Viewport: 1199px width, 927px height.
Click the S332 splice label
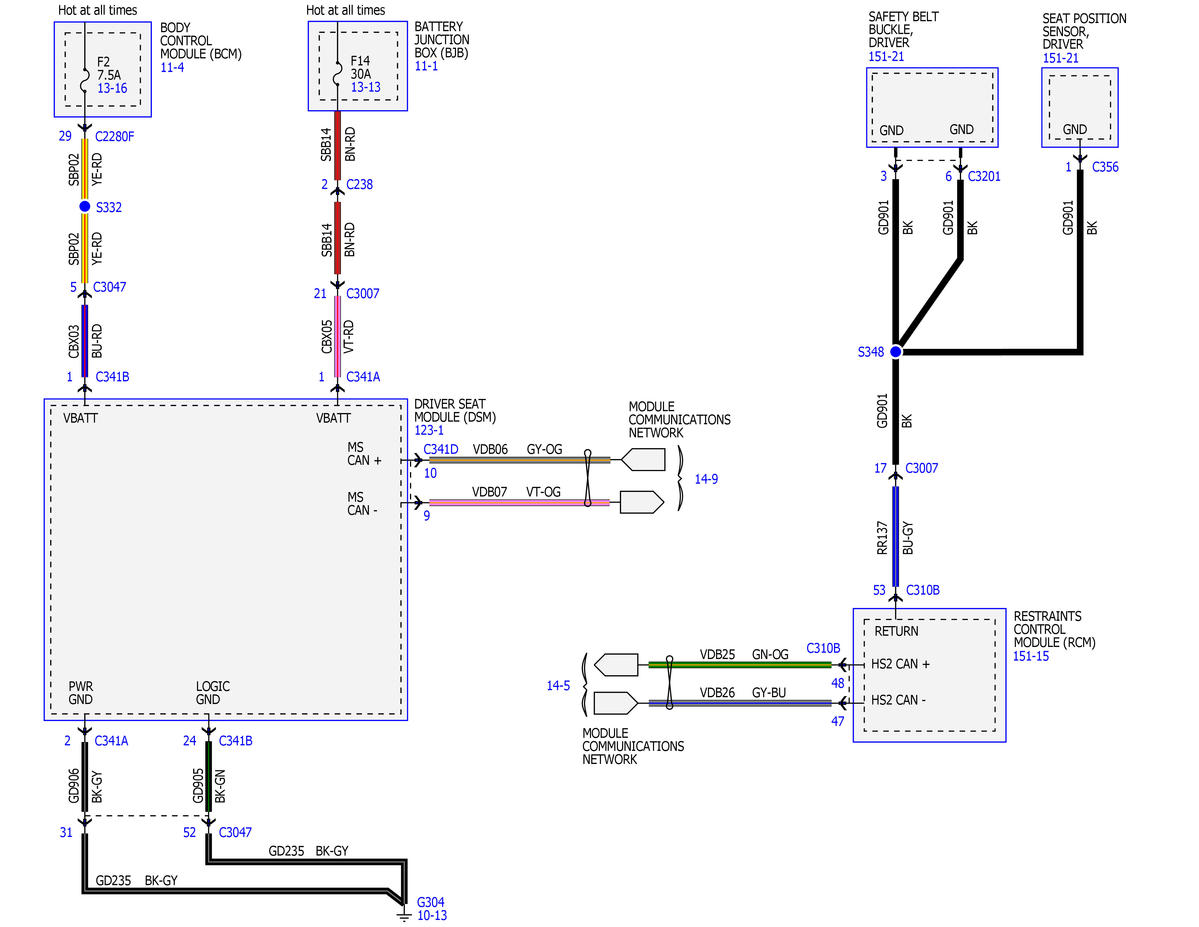[x=109, y=207]
